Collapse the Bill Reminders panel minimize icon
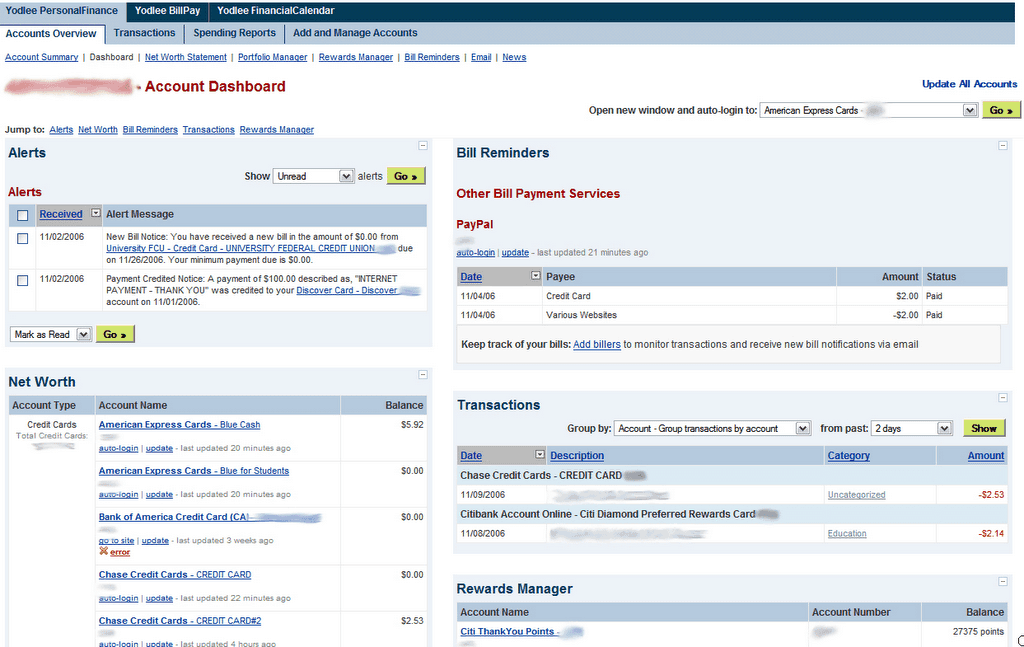 pyautogui.click(x=1002, y=146)
